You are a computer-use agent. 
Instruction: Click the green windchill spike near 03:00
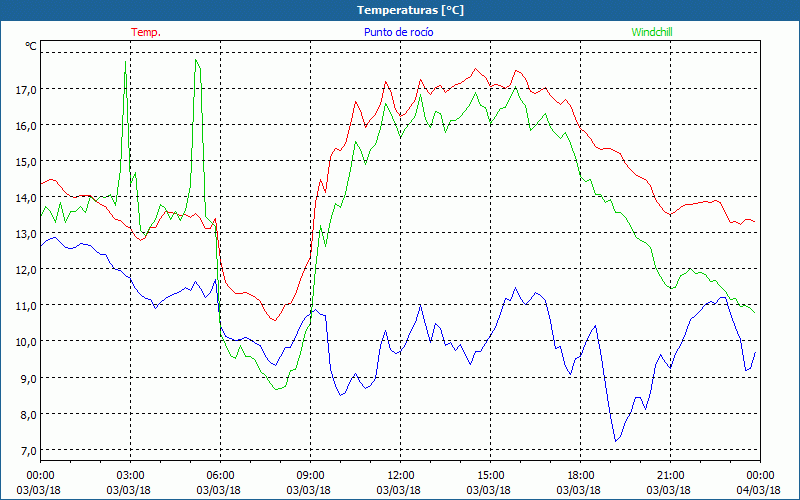(x=126, y=62)
